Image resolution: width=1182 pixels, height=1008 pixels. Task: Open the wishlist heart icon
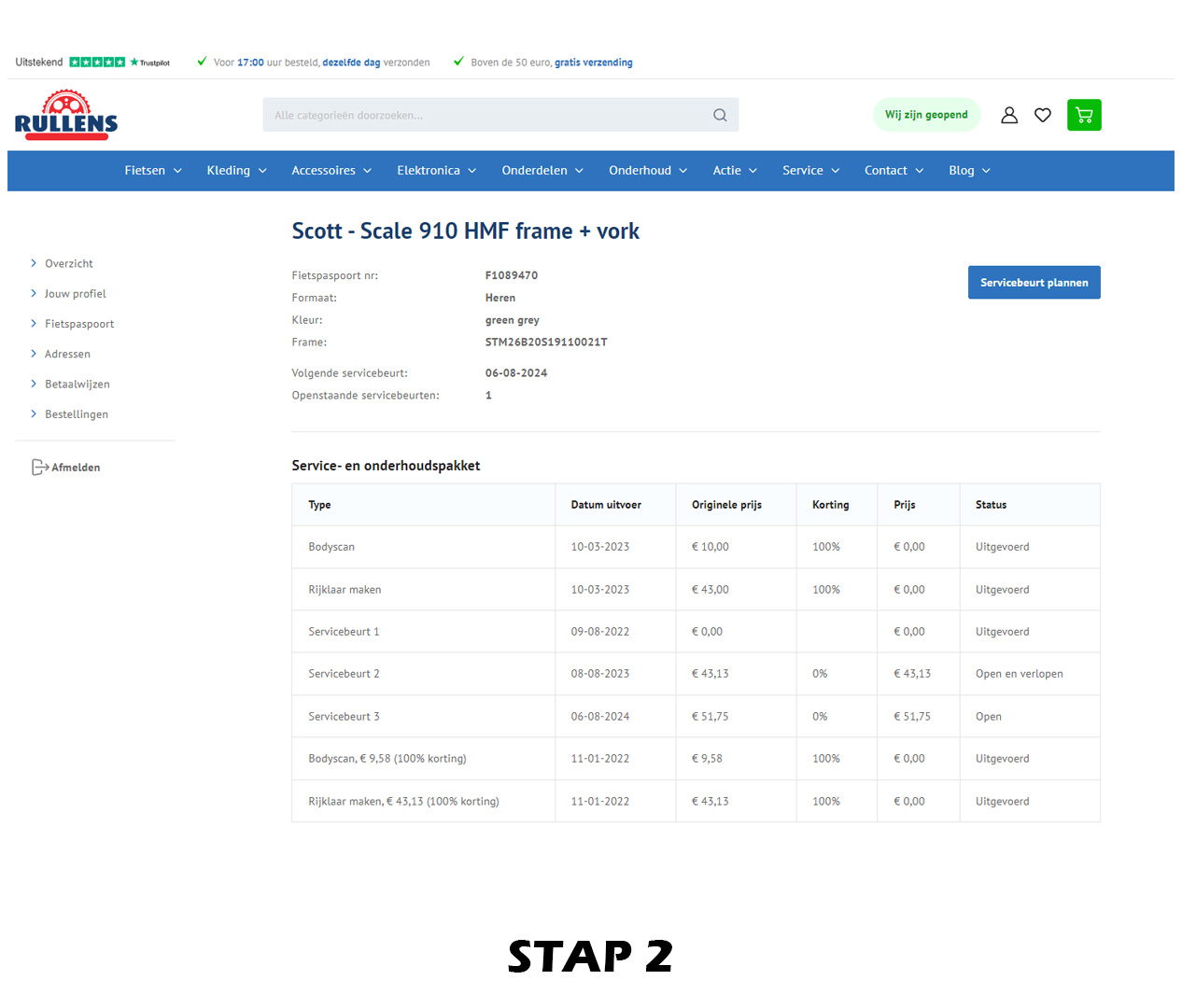pyautogui.click(x=1043, y=115)
